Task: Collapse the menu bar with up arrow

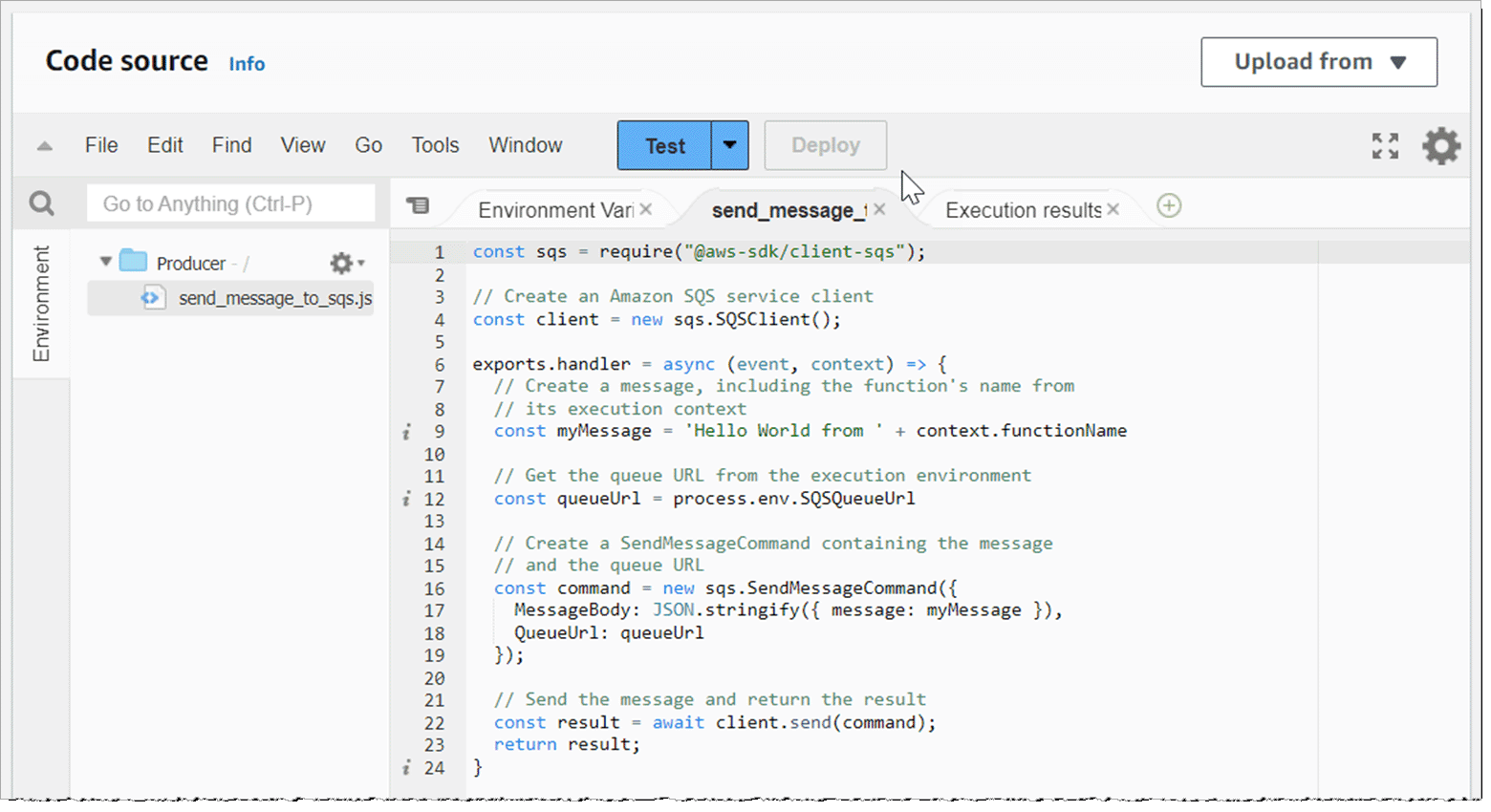Action: click(x=44, y=146)
